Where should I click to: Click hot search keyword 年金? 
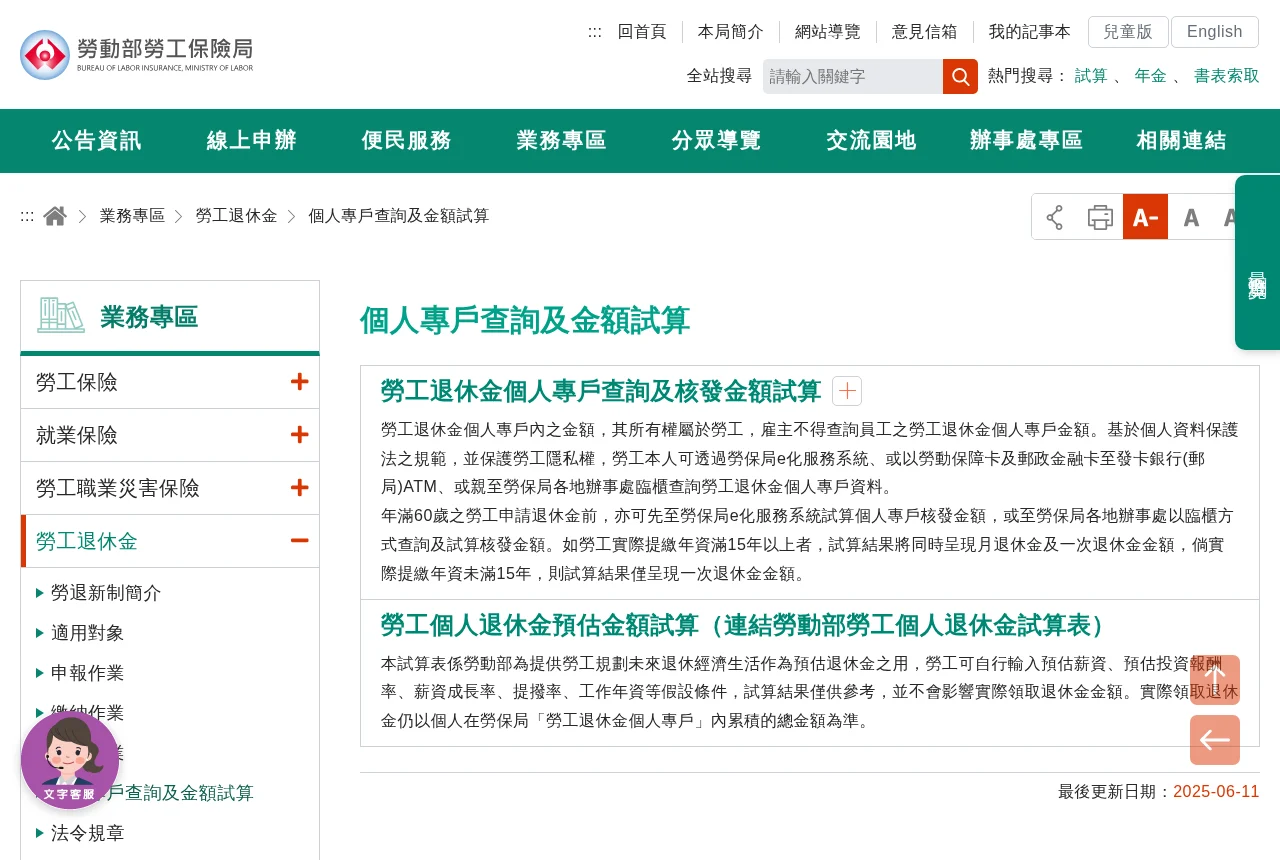1150,76
